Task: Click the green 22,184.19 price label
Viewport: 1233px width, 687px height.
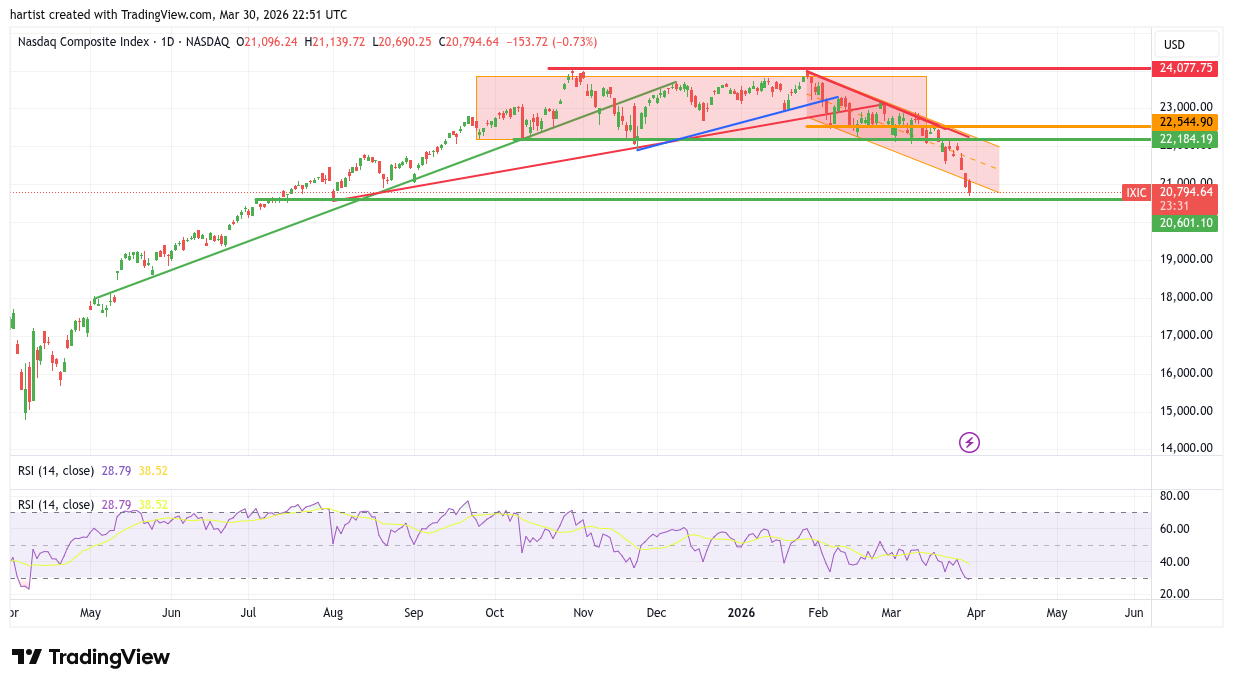Action: 1185,139
